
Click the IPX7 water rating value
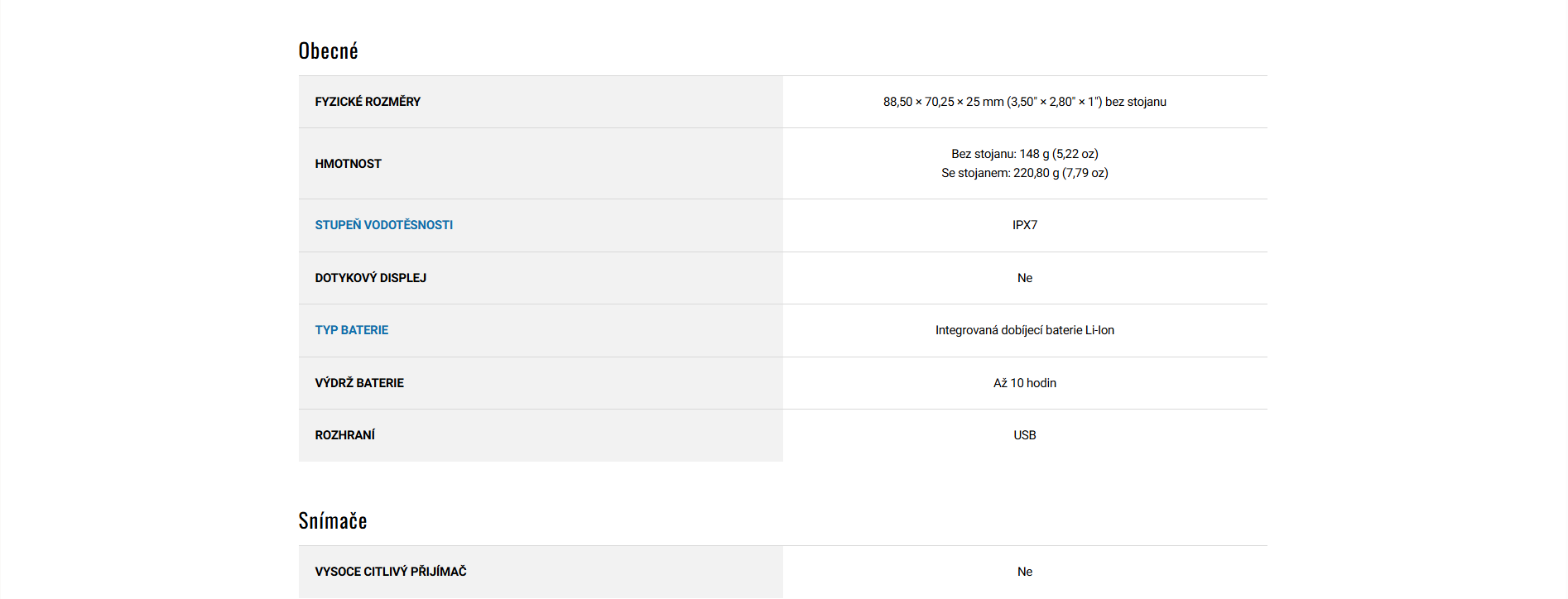pyautogui.click(x=1024, y=225)
